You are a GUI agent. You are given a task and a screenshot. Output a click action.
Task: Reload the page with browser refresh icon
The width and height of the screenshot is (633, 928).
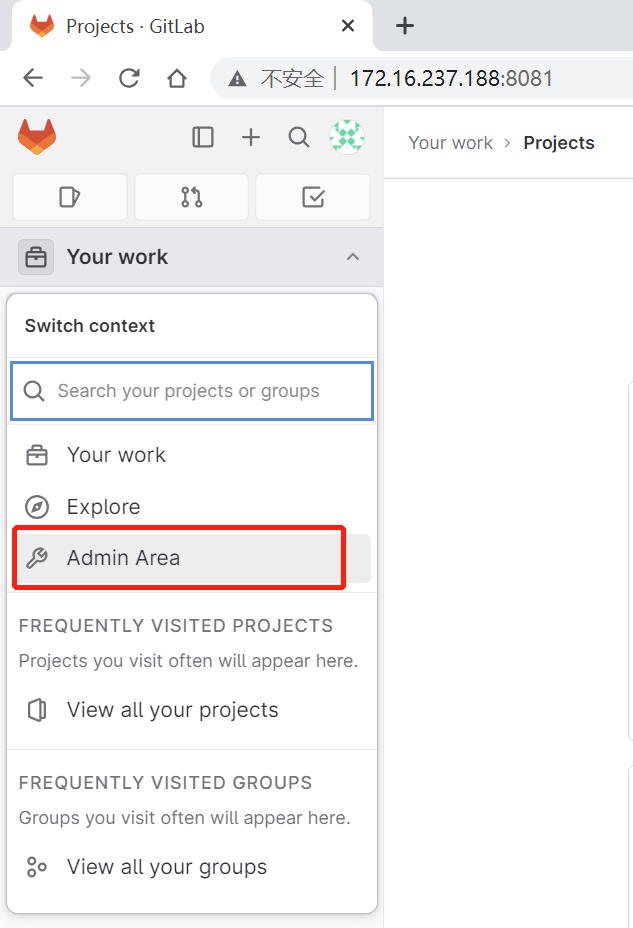(129, 78)
